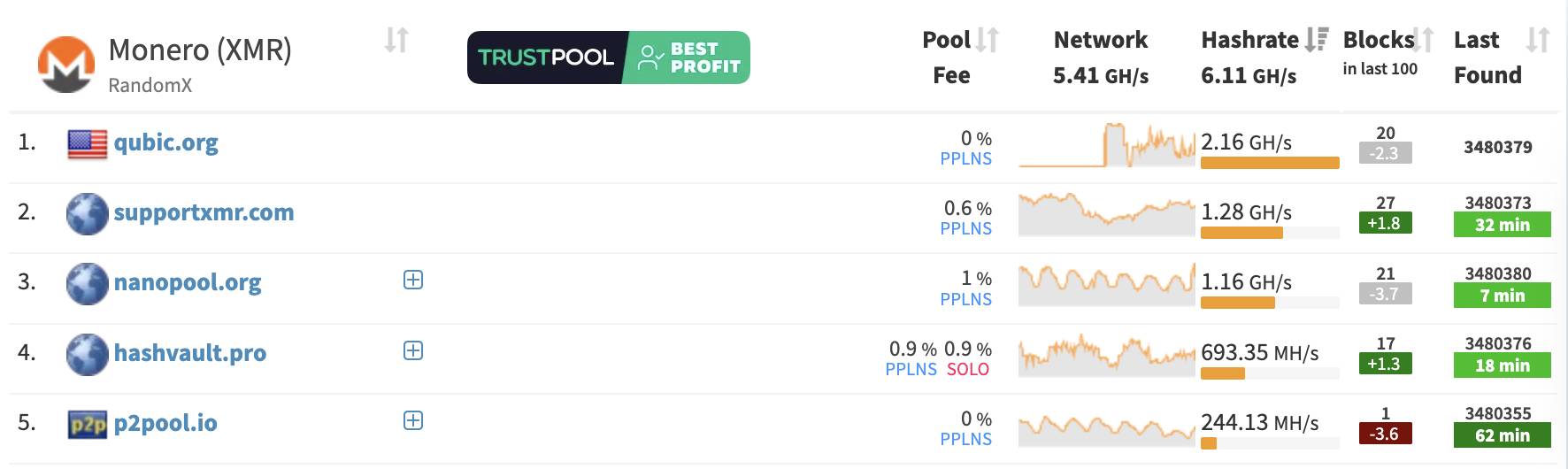Click the nanopool.org hashrate sparkline chart
This screenshot has height=469, width=1568.
pos(1106,283)
